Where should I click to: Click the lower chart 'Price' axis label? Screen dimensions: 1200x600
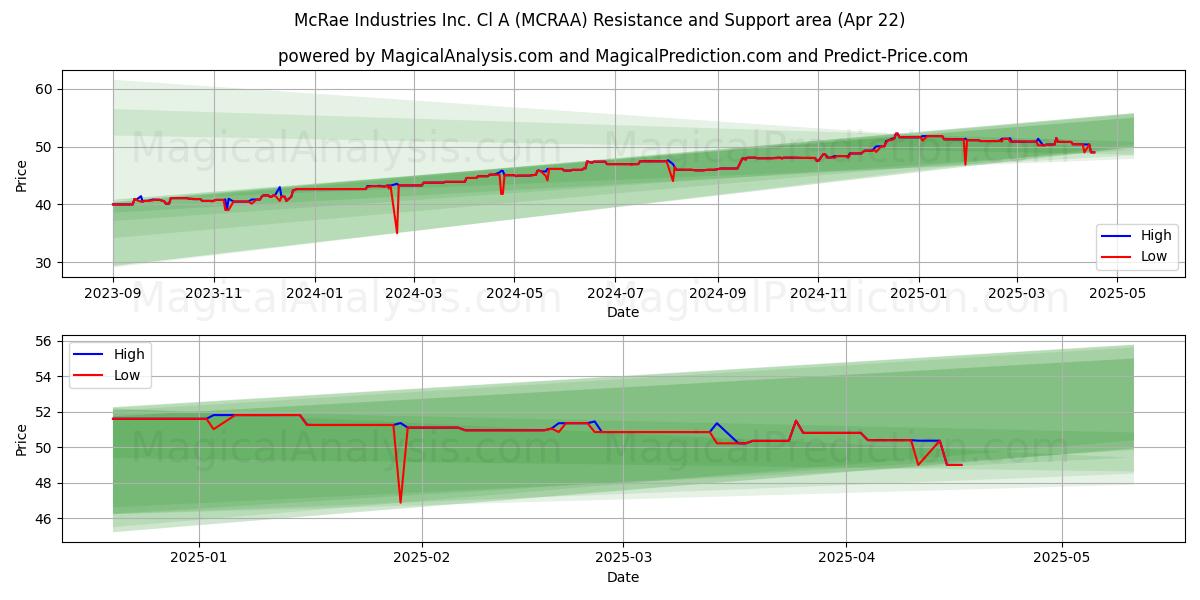tap(22, 439)
